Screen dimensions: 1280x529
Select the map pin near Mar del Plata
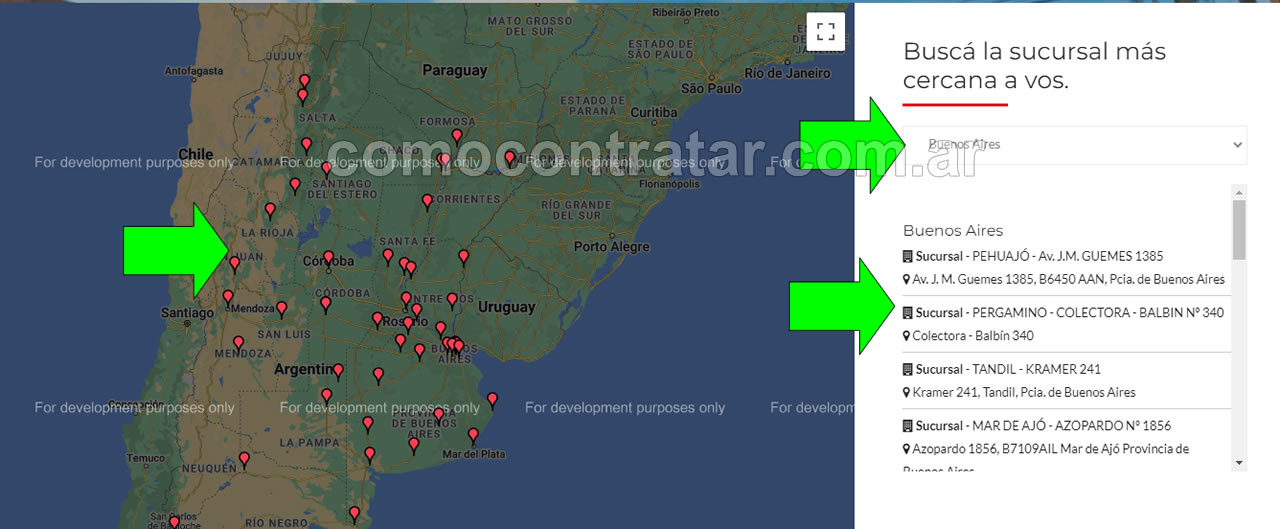point(473,436)
